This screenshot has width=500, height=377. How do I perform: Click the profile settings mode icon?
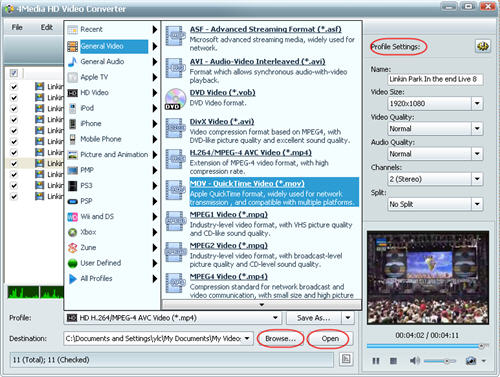pyautogui.click(x=482, y=46)
